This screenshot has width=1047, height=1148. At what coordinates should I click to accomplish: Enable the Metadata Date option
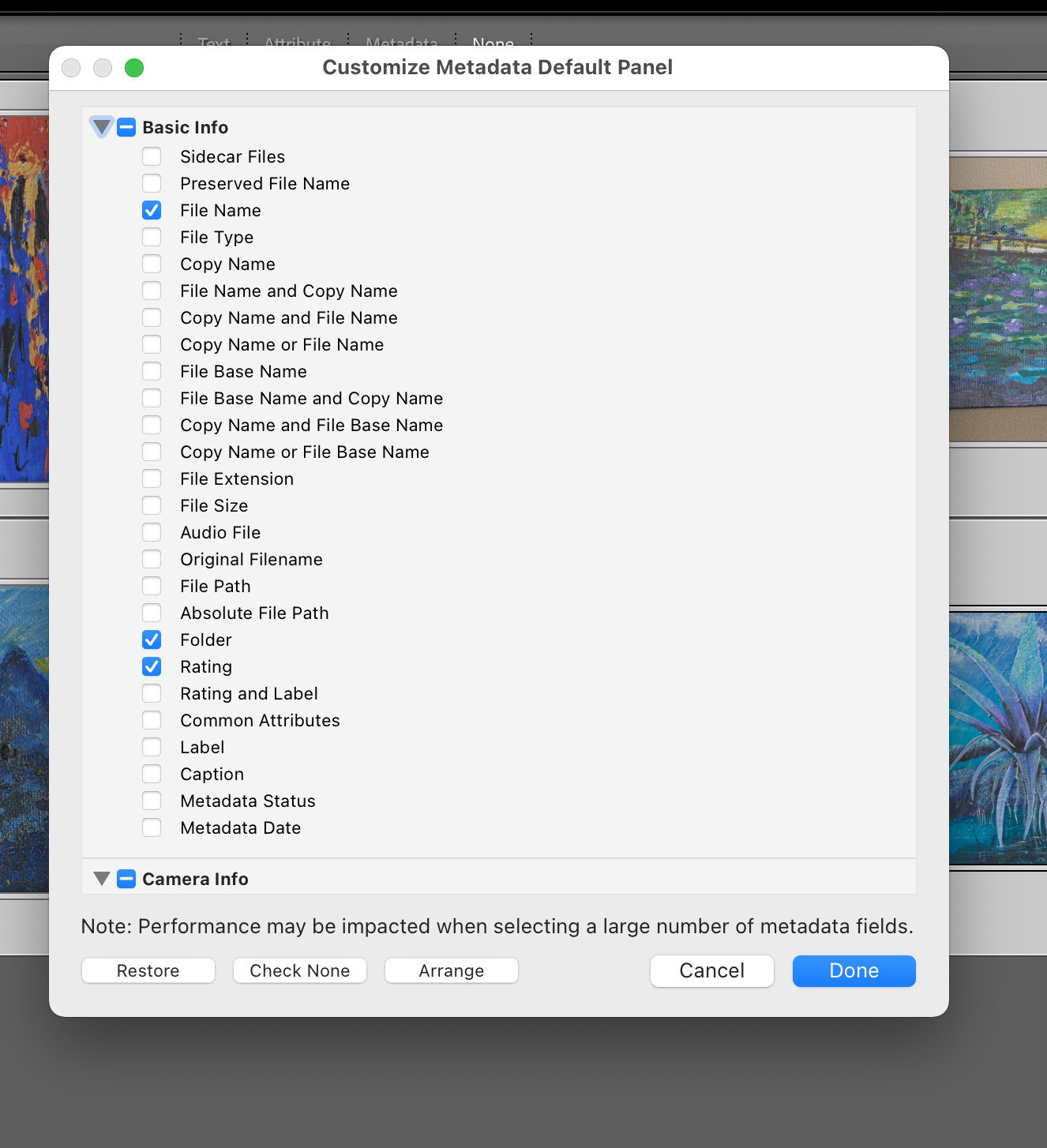click(152, 827)
